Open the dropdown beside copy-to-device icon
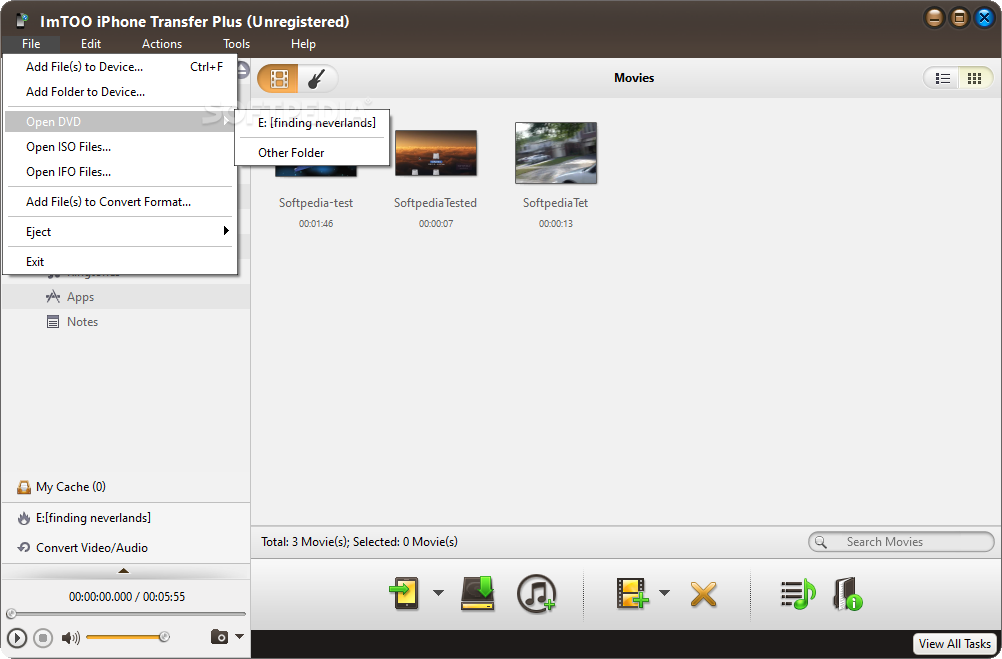 [x=438, y=593]
